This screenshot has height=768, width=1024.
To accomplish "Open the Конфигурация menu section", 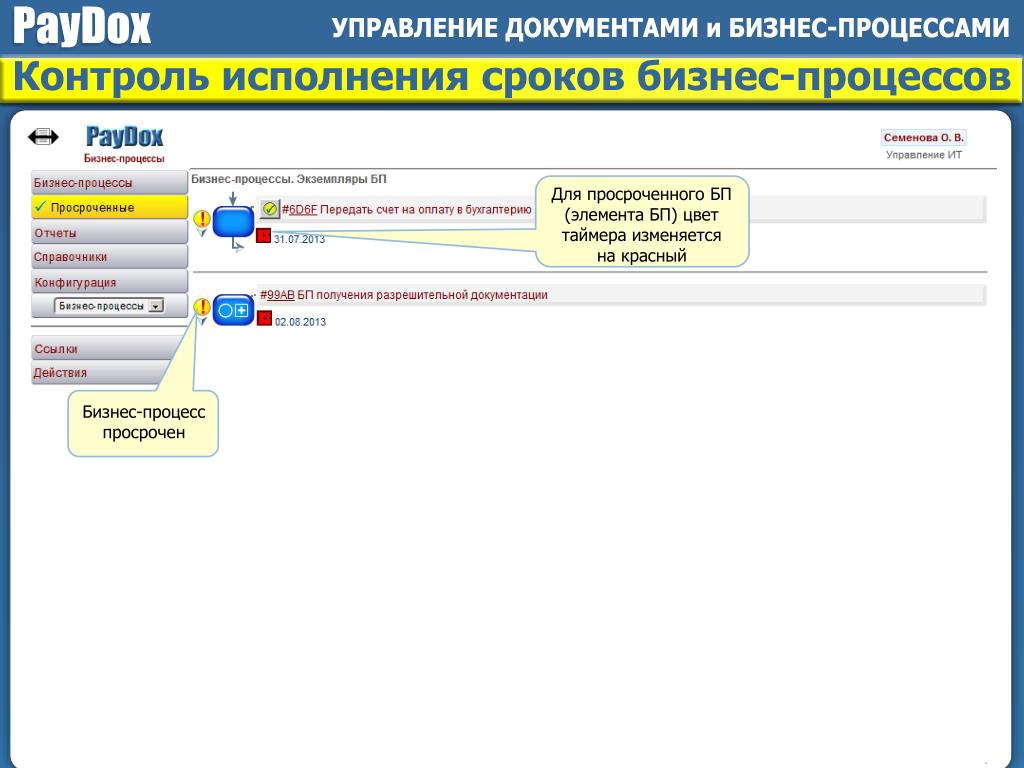I will [109, 282].
